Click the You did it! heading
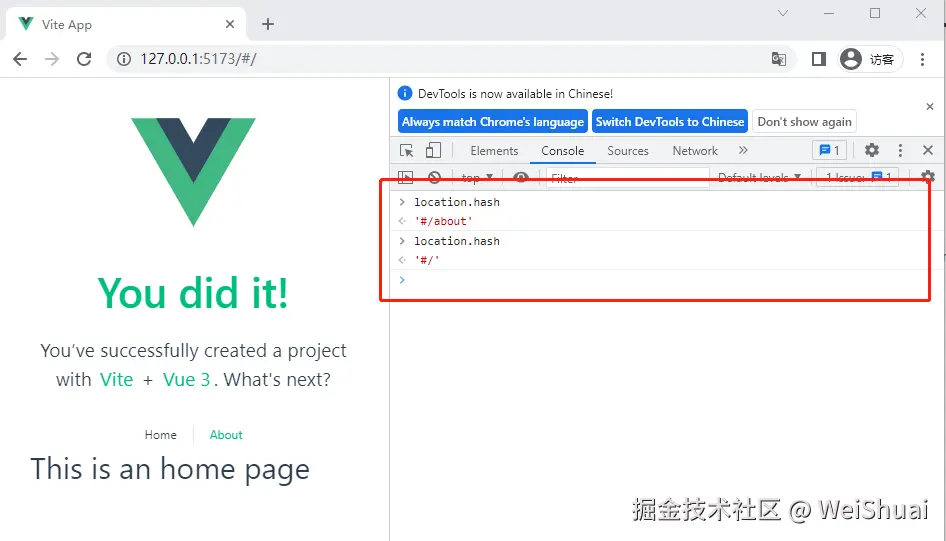The height and width of the screenshot is (541, 946). [x=193, y=293]
